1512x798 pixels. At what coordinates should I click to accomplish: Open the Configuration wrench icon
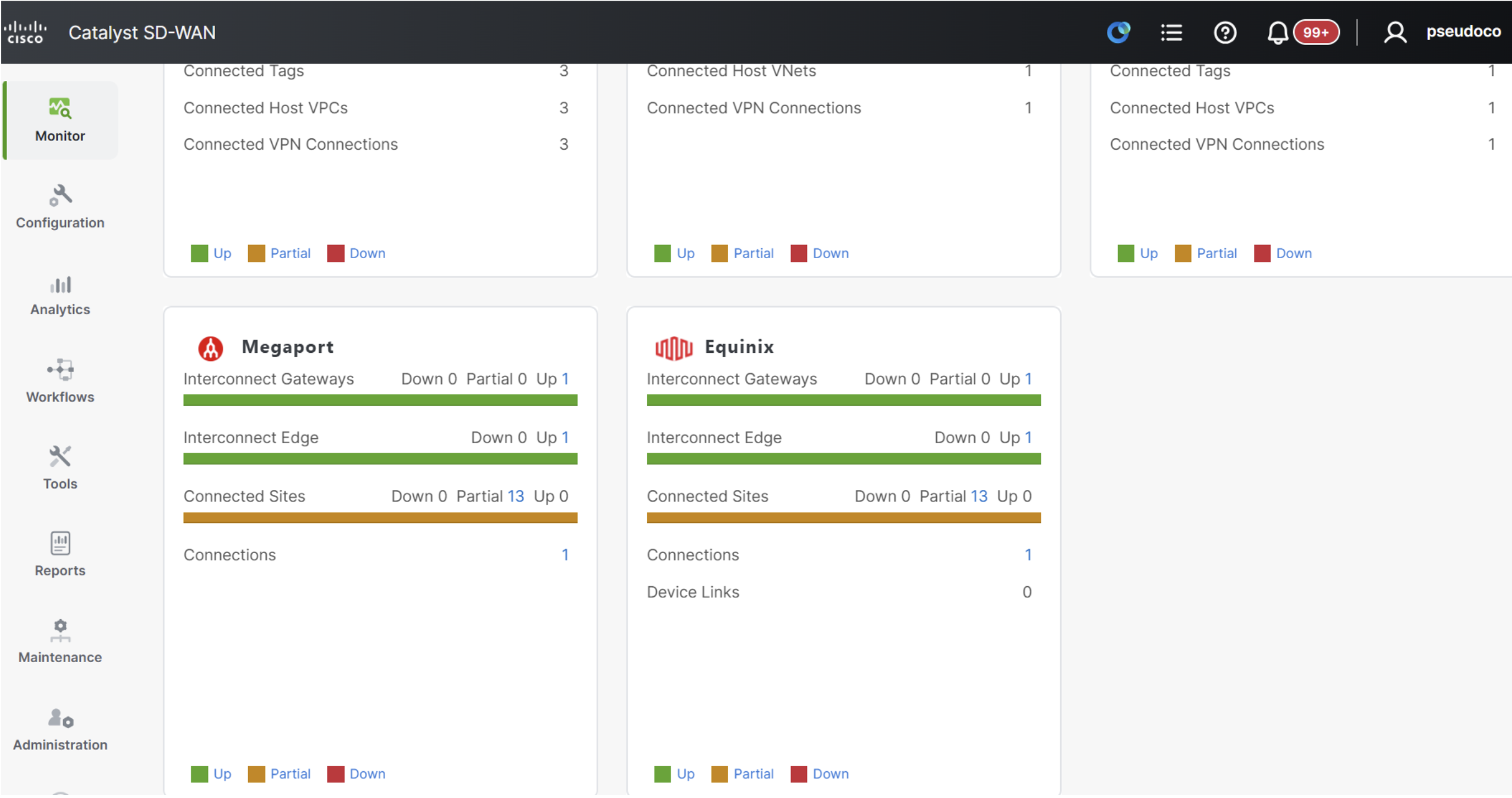[60, 195]
